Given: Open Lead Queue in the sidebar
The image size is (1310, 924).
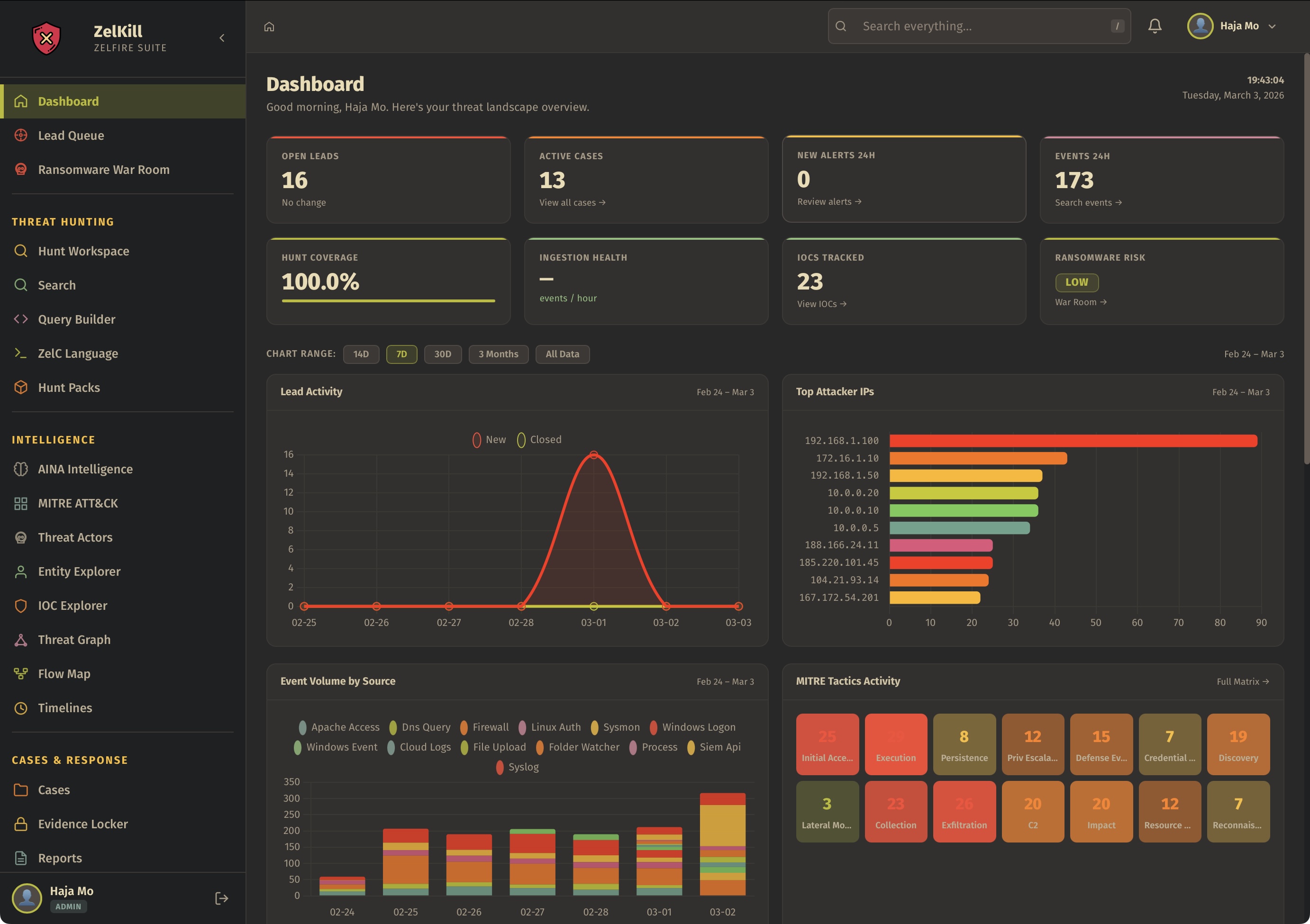Looking at the screenshot, I should coord(71,136).
